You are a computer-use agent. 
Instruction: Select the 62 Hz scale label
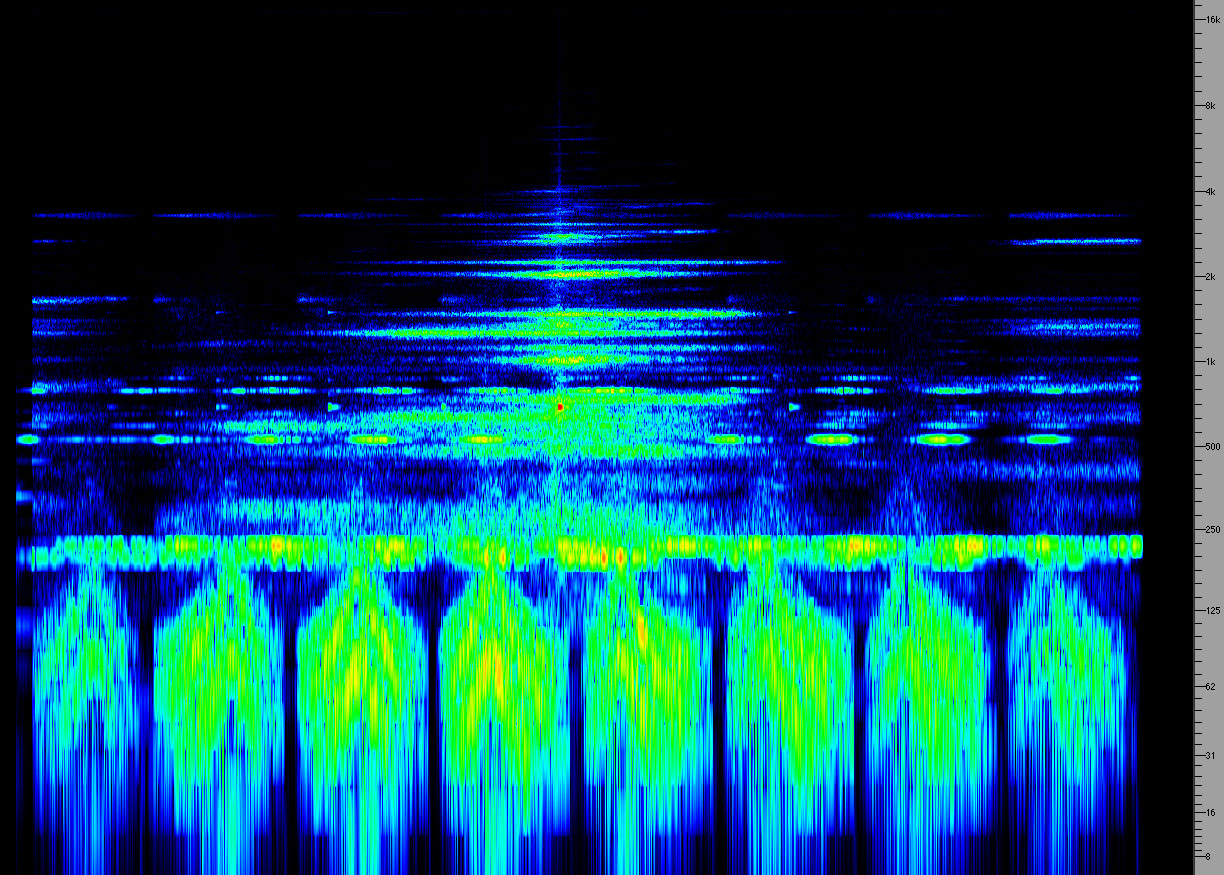point(1211,686)
